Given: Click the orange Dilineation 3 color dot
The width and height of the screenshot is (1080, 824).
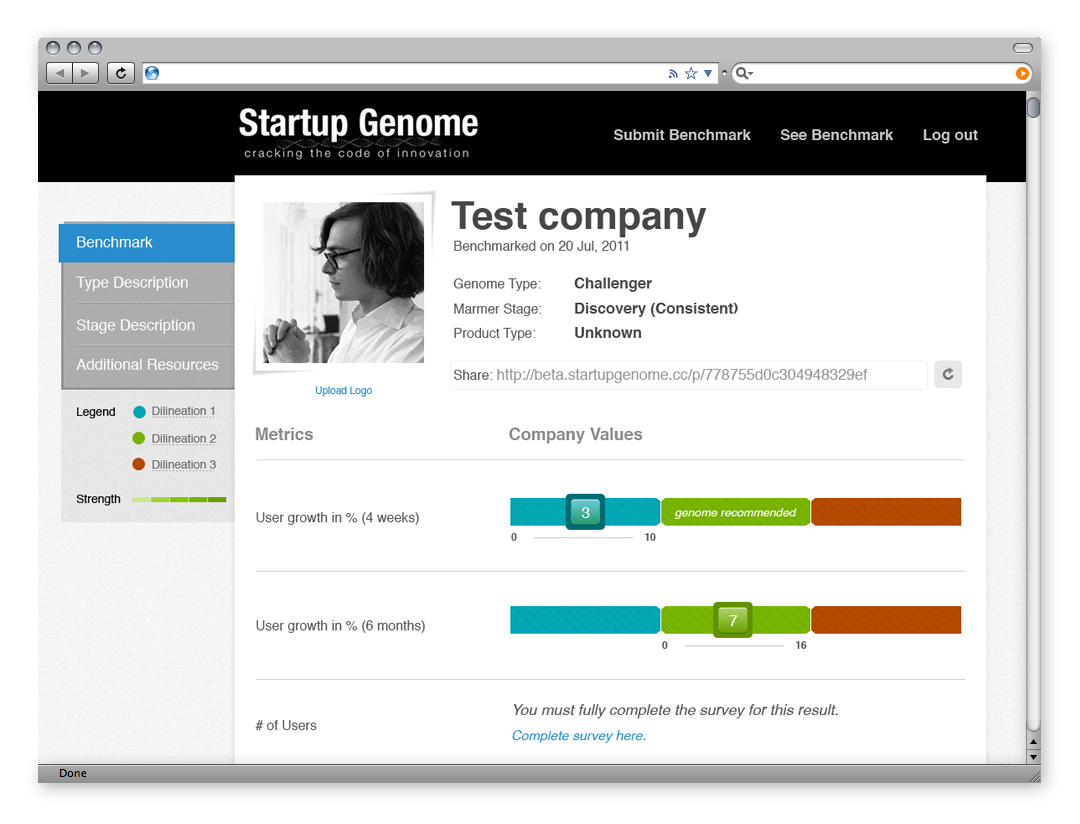Looking at the screenshot, I should coord(138,464).
